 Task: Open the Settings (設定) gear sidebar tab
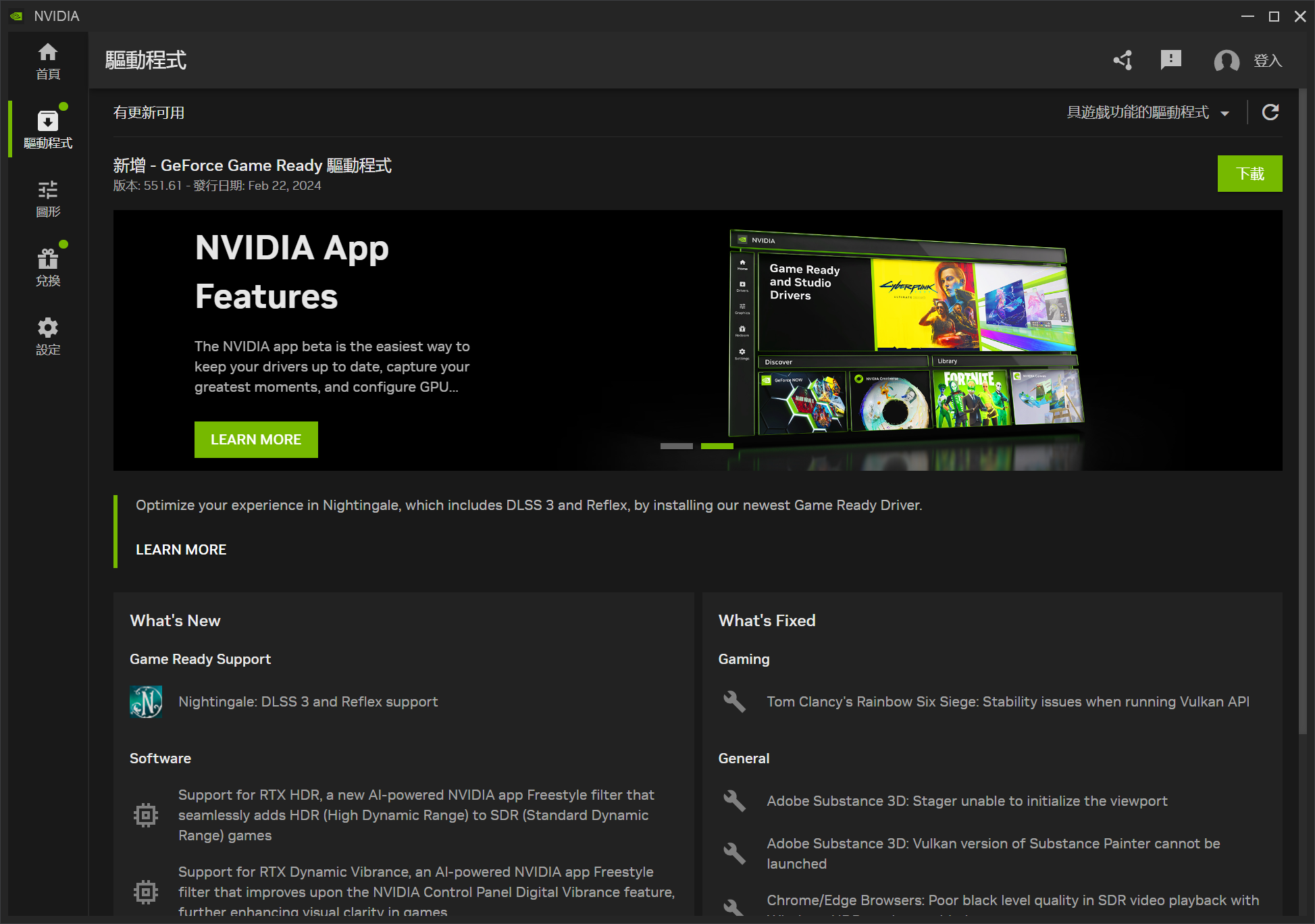pos(48,336)
